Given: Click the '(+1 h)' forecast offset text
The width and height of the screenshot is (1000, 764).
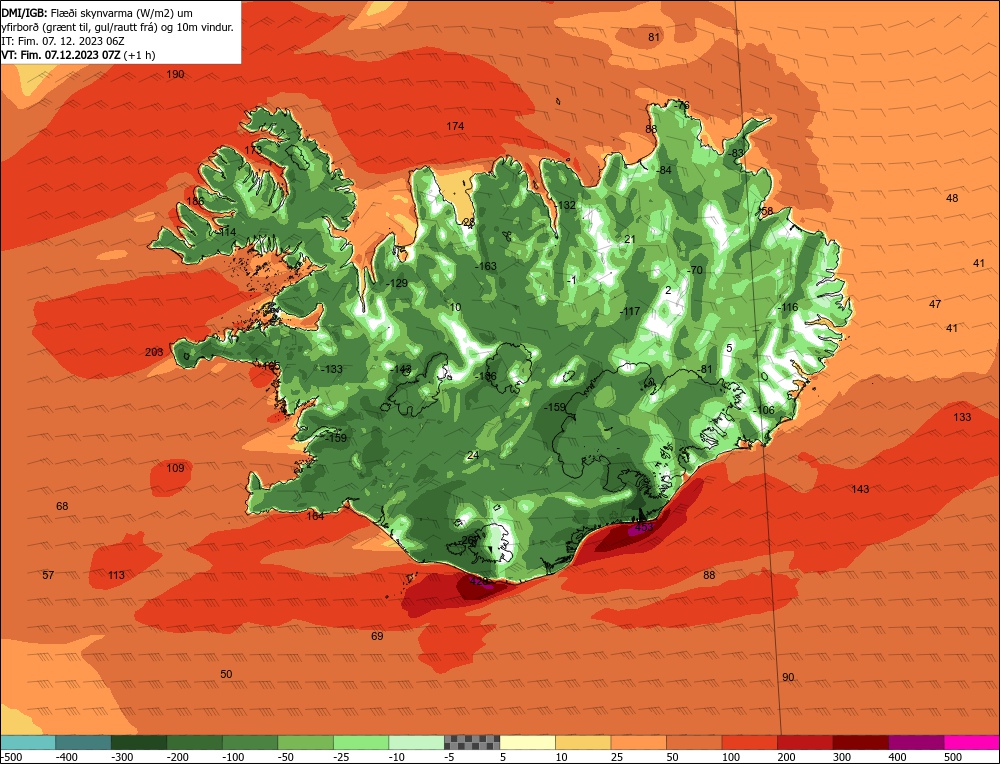Looking at the screenshot, I should click(x=139, y=55).
